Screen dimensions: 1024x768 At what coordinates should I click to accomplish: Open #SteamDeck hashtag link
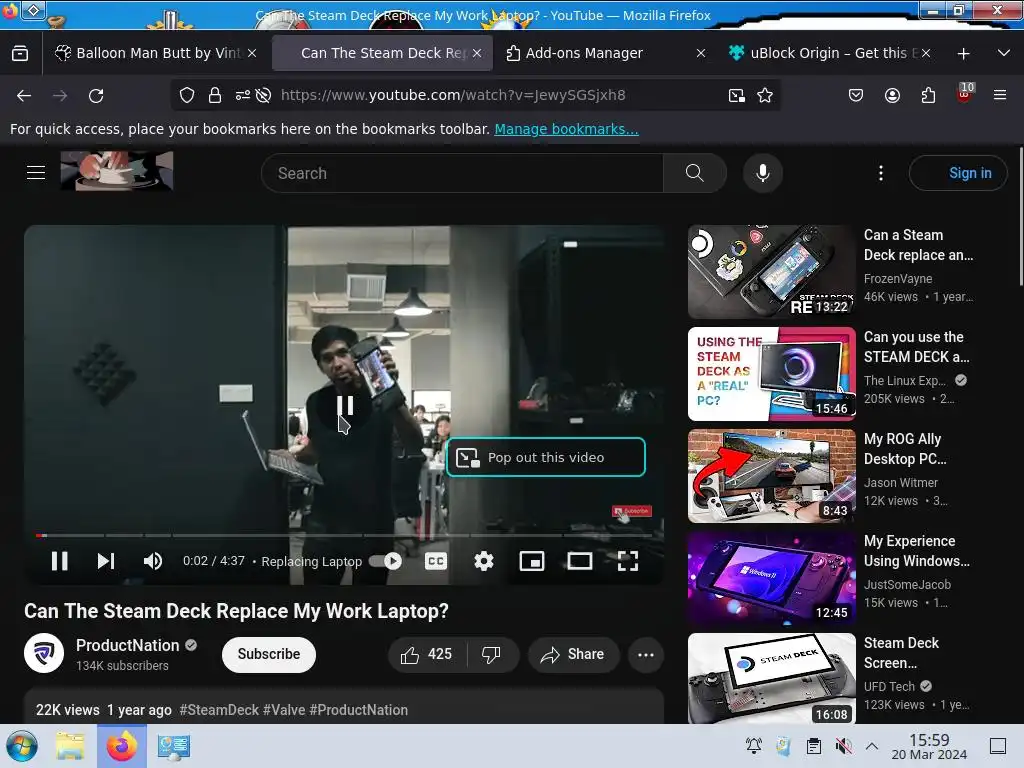pyautogui.click(x=219, y=710)
